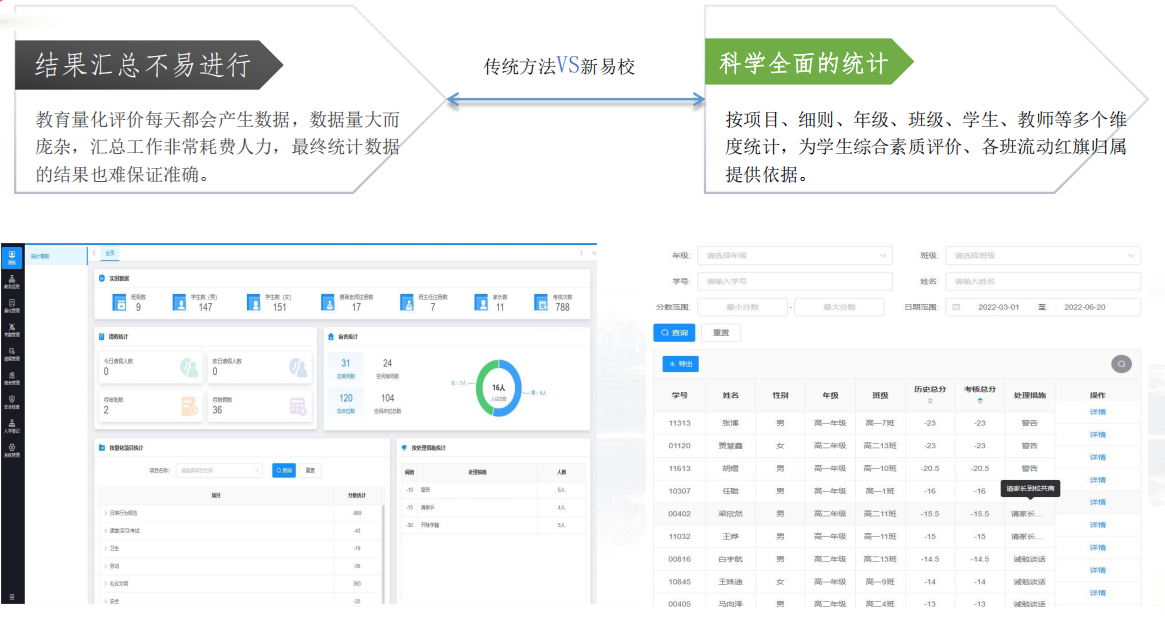Toggle sorting on 考核总分 column
The width and height of the screenshot is (1165, 619).
click(979, 401)
